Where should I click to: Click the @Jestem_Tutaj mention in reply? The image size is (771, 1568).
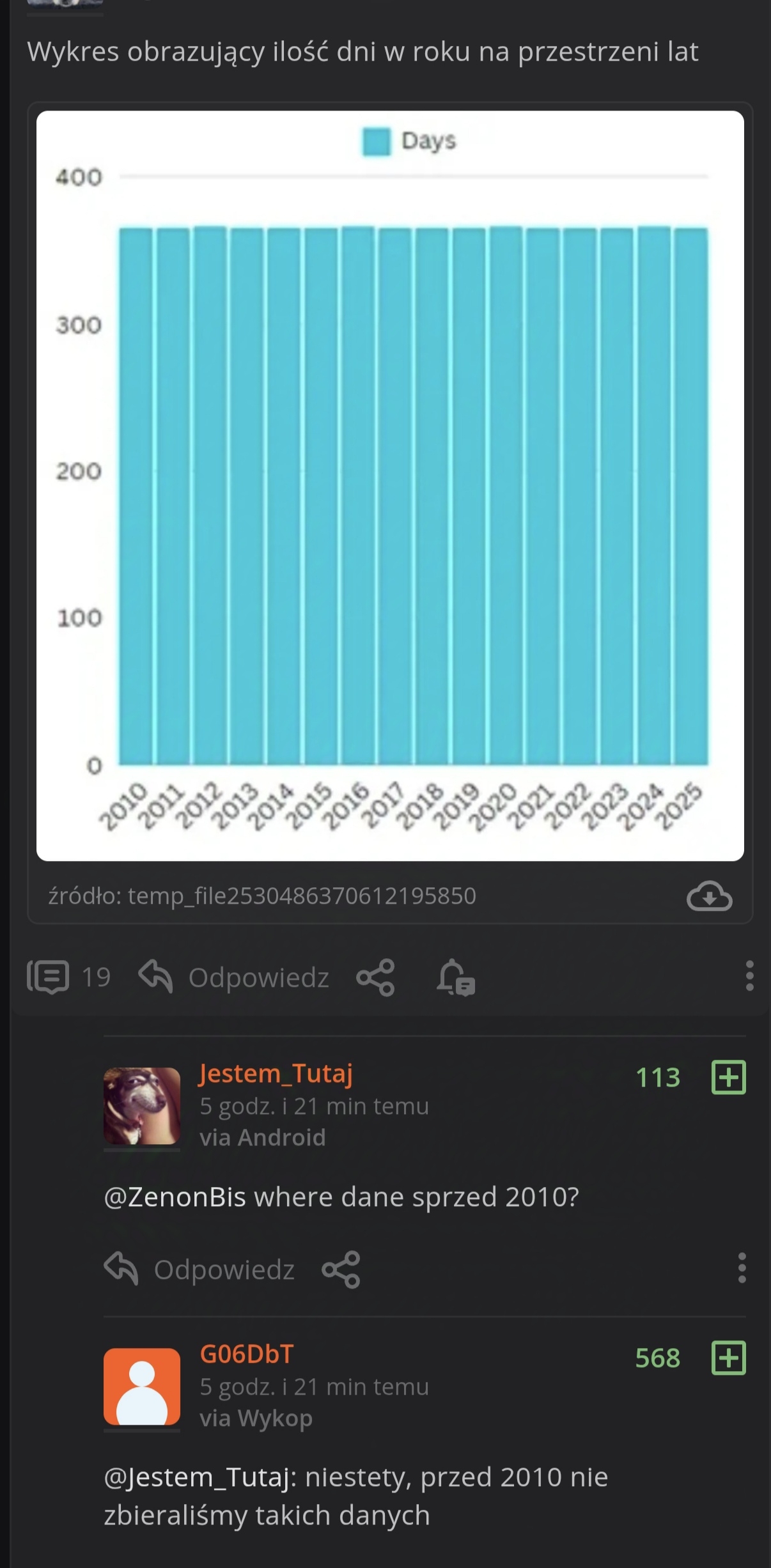pyautogui.click(x=200, y=1477)
